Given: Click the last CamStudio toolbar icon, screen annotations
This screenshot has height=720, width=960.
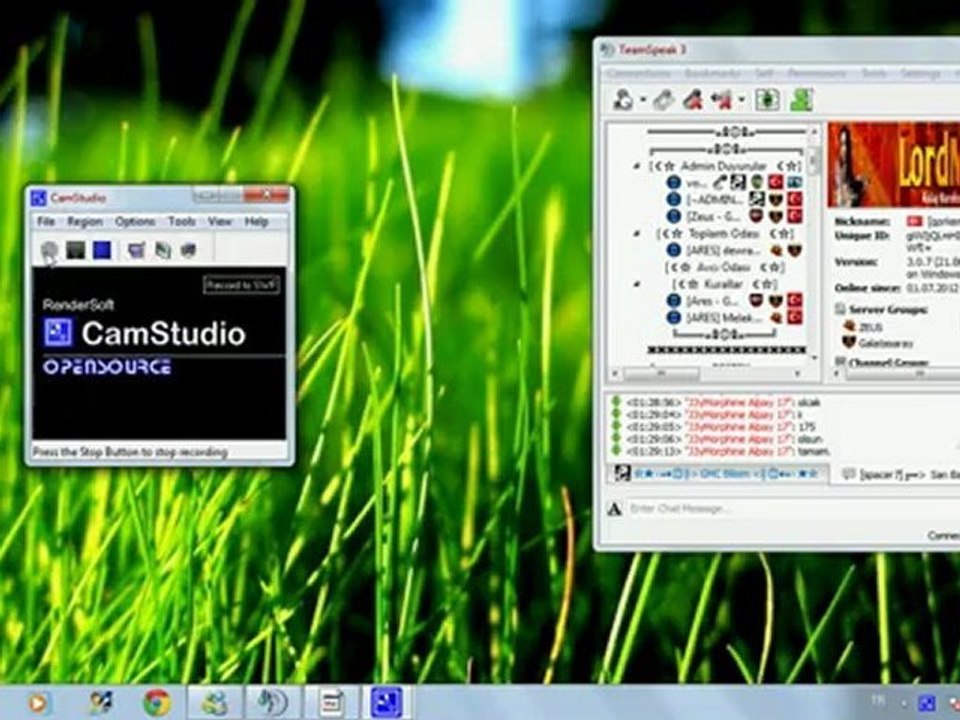Looking at the screenshot, I should (x=189, y=250).
